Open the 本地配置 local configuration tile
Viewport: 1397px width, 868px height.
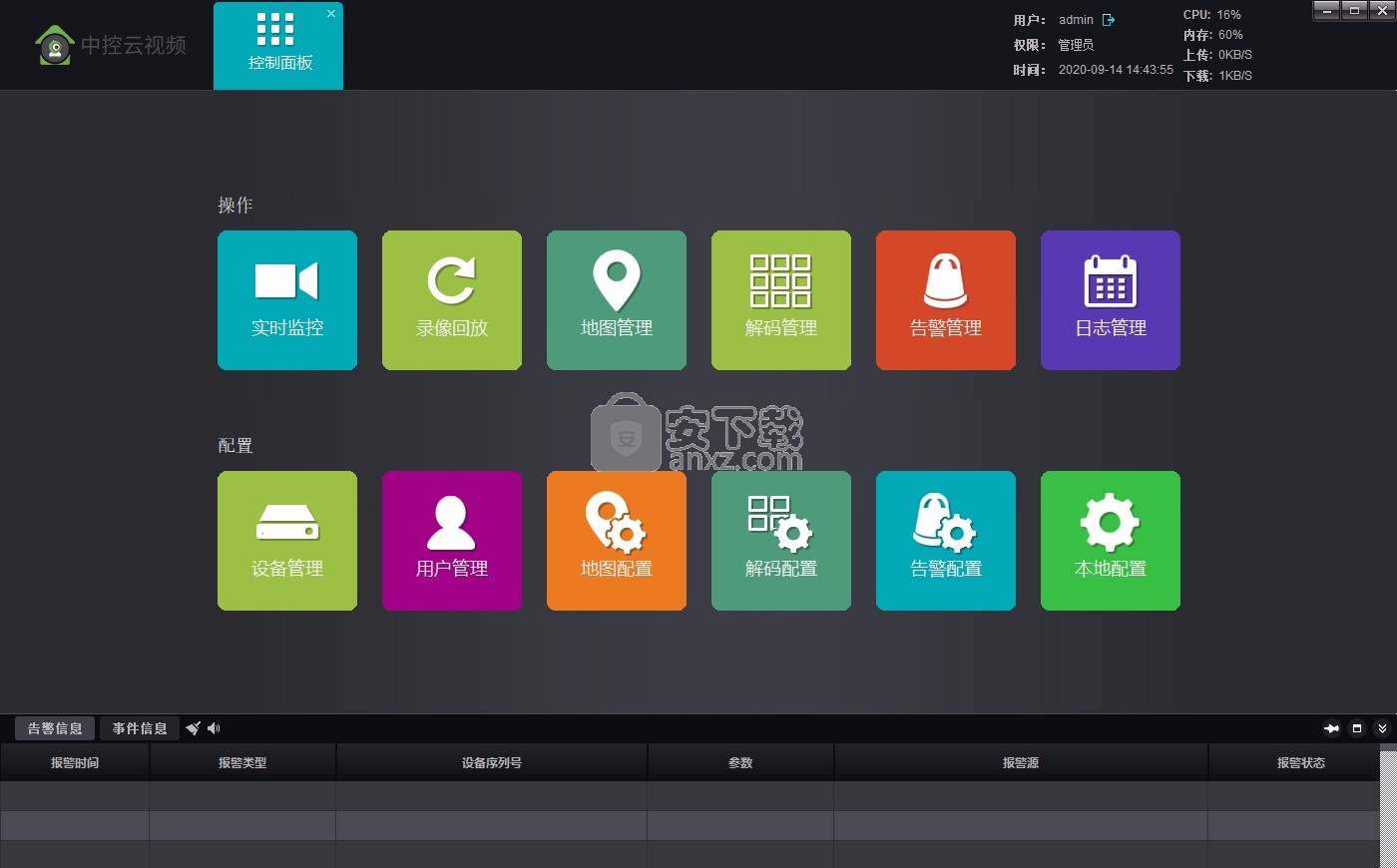click(x=1111, y=541)
